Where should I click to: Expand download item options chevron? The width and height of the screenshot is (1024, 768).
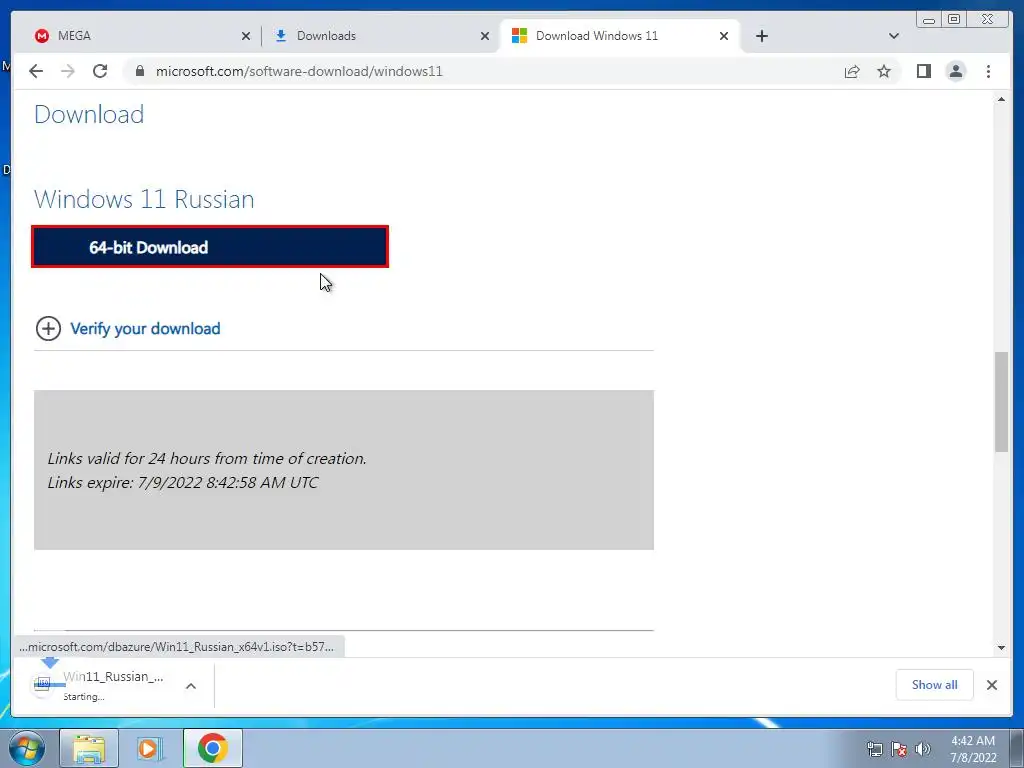(191, 686)
